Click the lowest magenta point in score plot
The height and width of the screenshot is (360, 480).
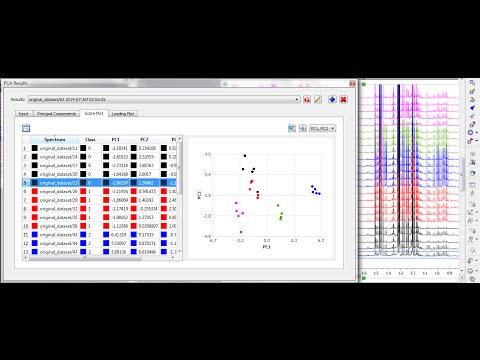click(x=241, y=232)
